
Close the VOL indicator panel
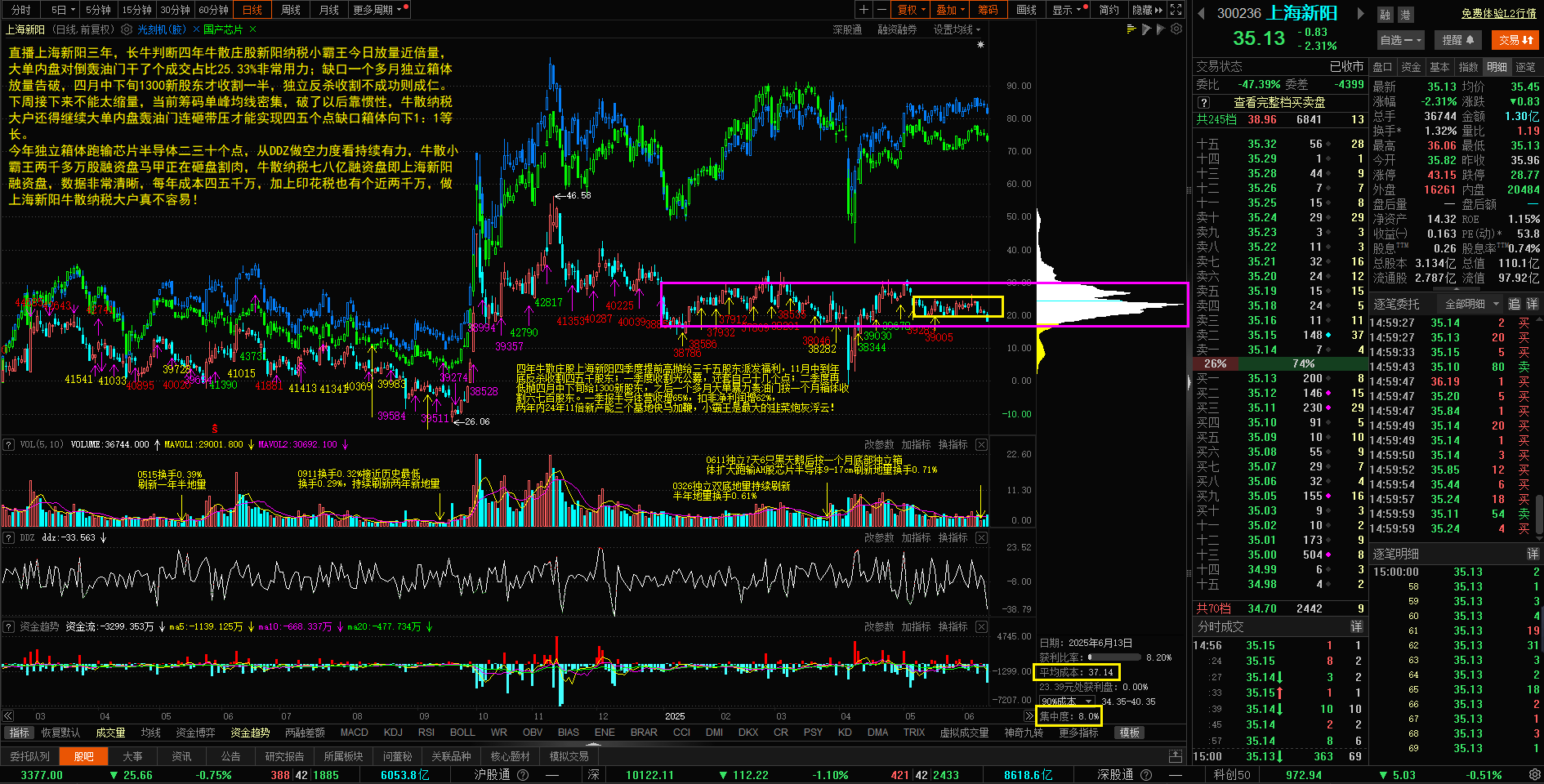(x=981, y=444)
